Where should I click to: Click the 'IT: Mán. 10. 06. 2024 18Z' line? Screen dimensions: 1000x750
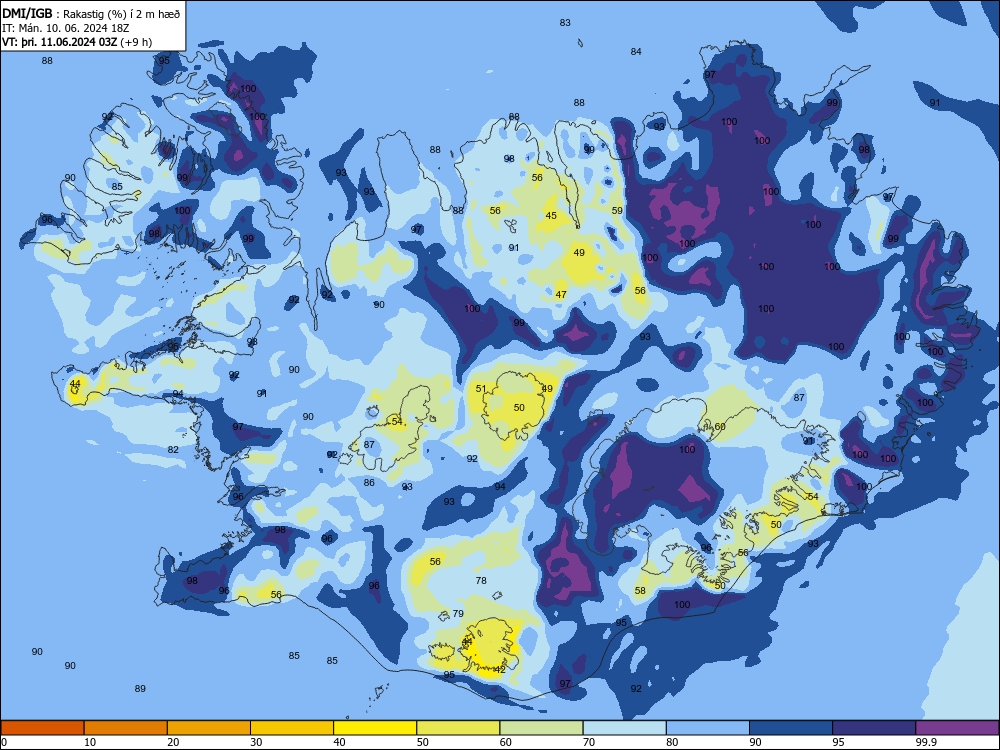tap(66, 28)
